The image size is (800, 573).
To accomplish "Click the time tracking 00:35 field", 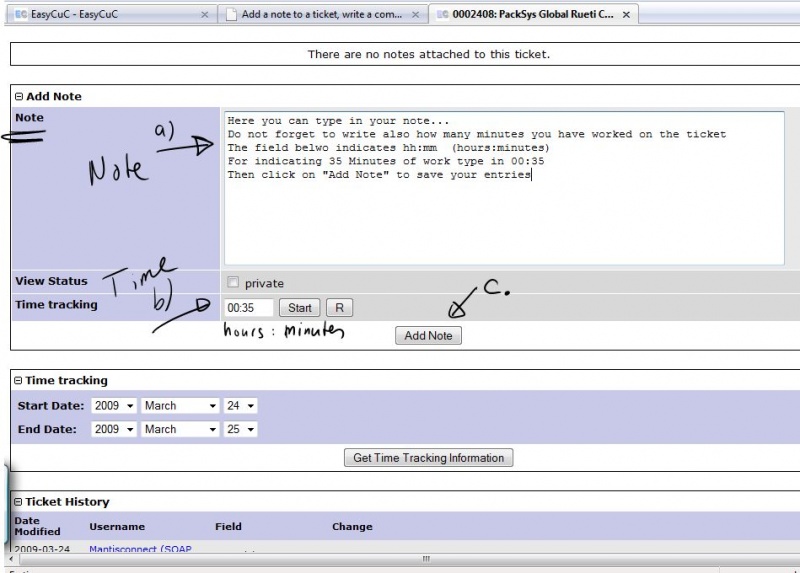I will click(x=249, y=308).
